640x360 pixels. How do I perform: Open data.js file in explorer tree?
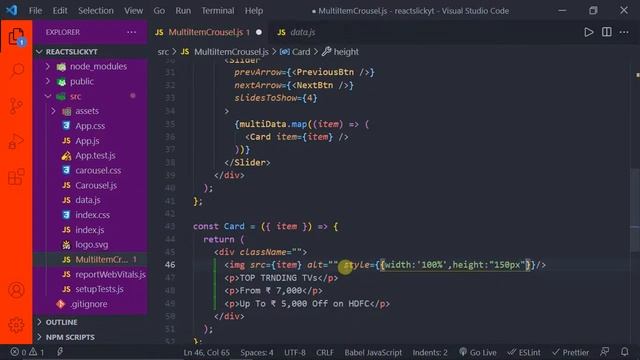(x=88, y=200)
